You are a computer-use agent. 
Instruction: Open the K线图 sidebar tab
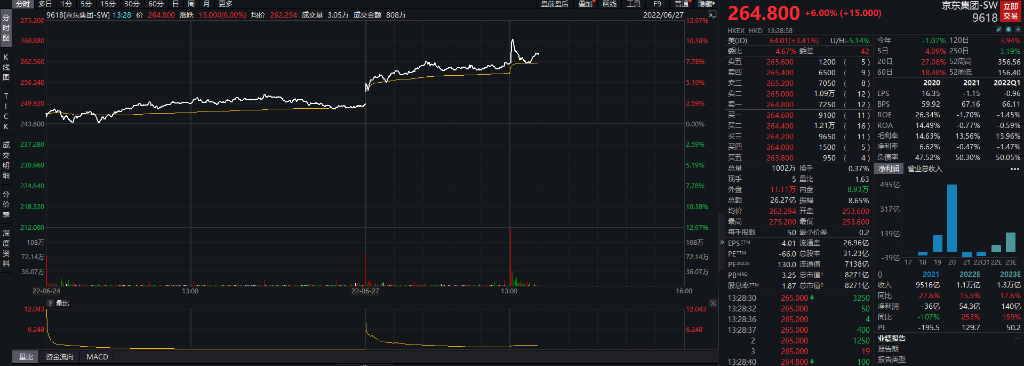(x=6, y=67)
